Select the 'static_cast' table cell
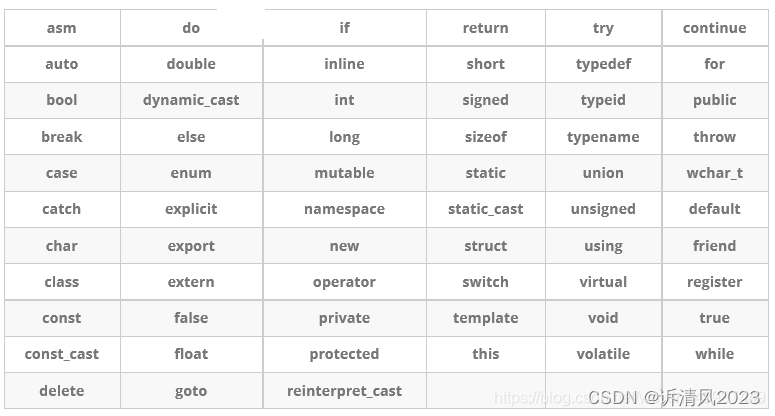Image resolution: width=775 pixels, height=416 pixels. point(486,209)
